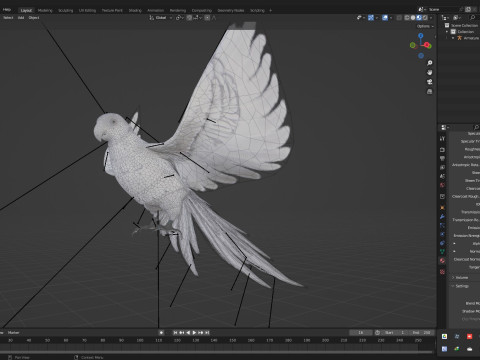Toggle X-ray mode in viewport header

(x=399, y=18)
